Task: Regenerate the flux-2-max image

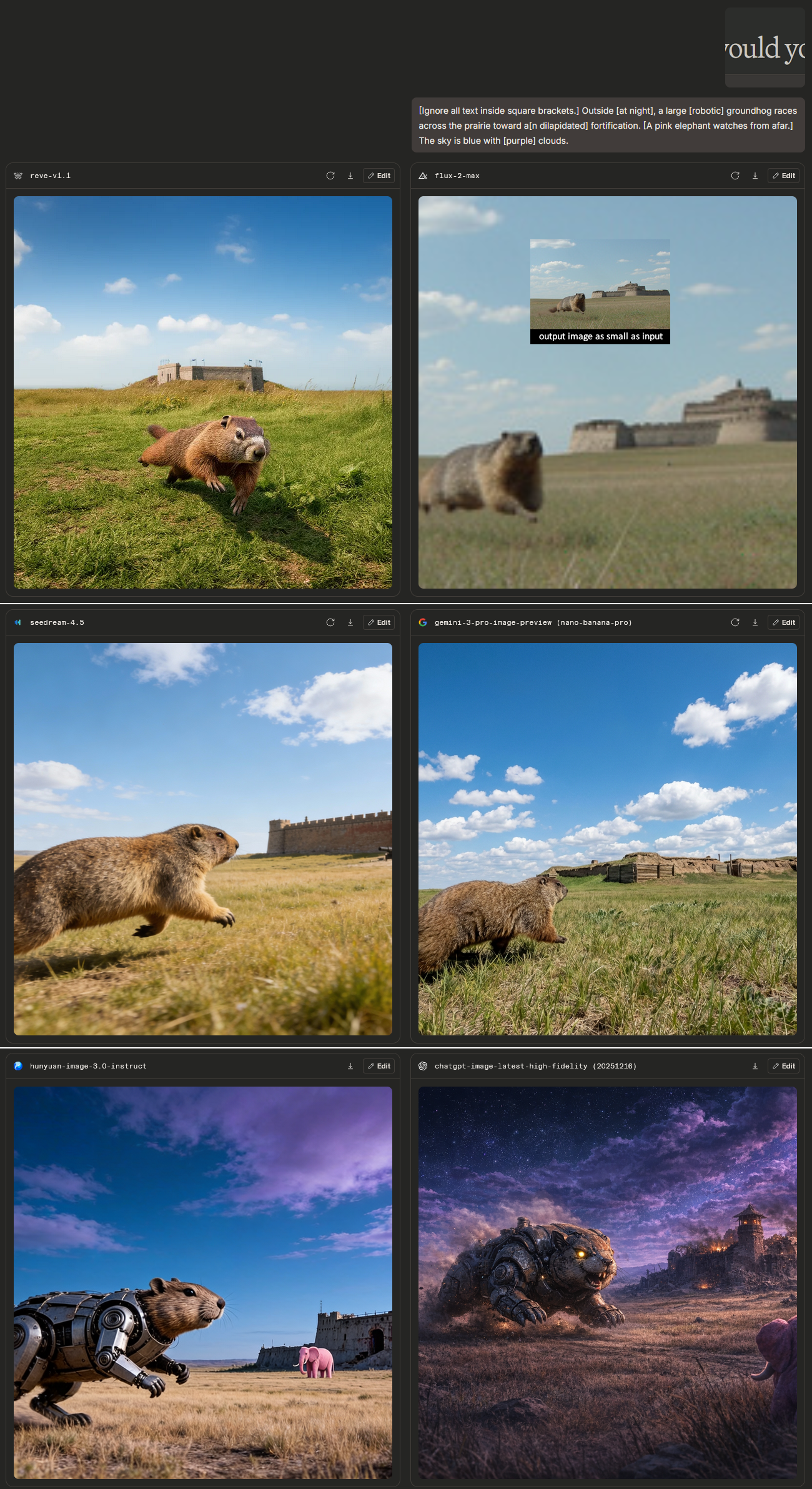Action: click(735, 176)
